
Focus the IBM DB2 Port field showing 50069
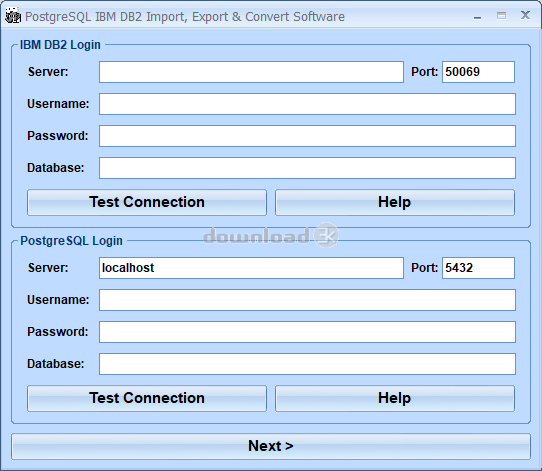coord(478,72)
